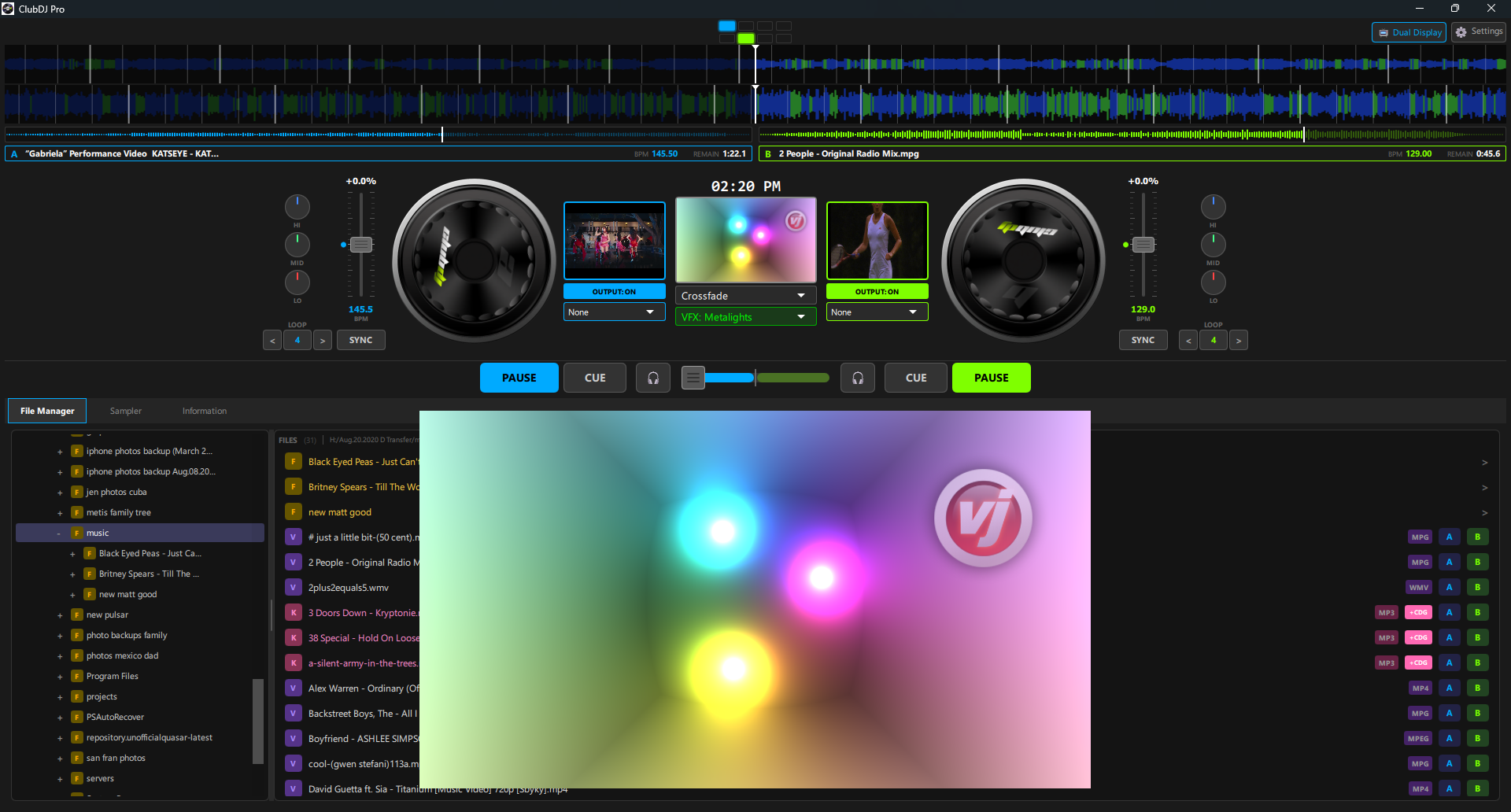Click the deck B video preview thumbnail
This screenshot has width=1511, height=812.
pyautogui.click(x=877, y=240)
